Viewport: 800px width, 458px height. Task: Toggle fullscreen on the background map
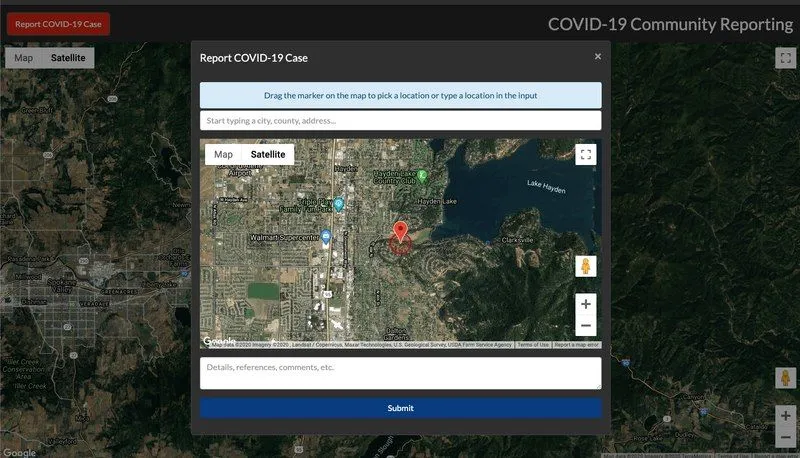(785, 58)
